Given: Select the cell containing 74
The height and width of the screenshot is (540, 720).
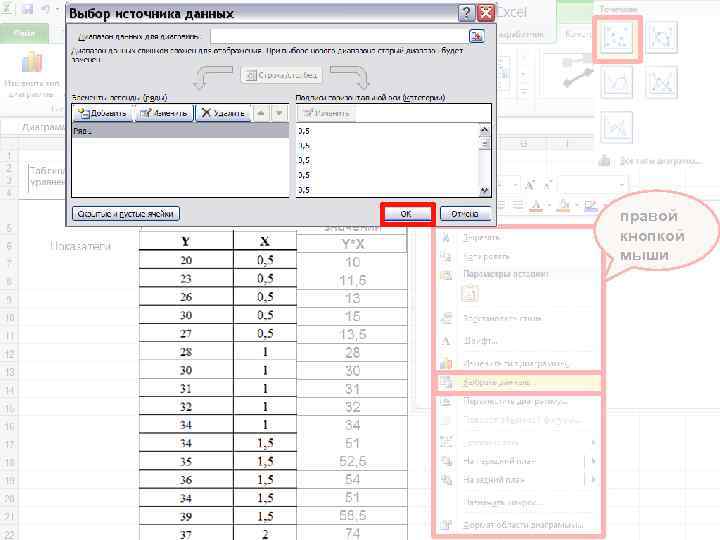Looking at the screenshot, I should coord(352,533).
